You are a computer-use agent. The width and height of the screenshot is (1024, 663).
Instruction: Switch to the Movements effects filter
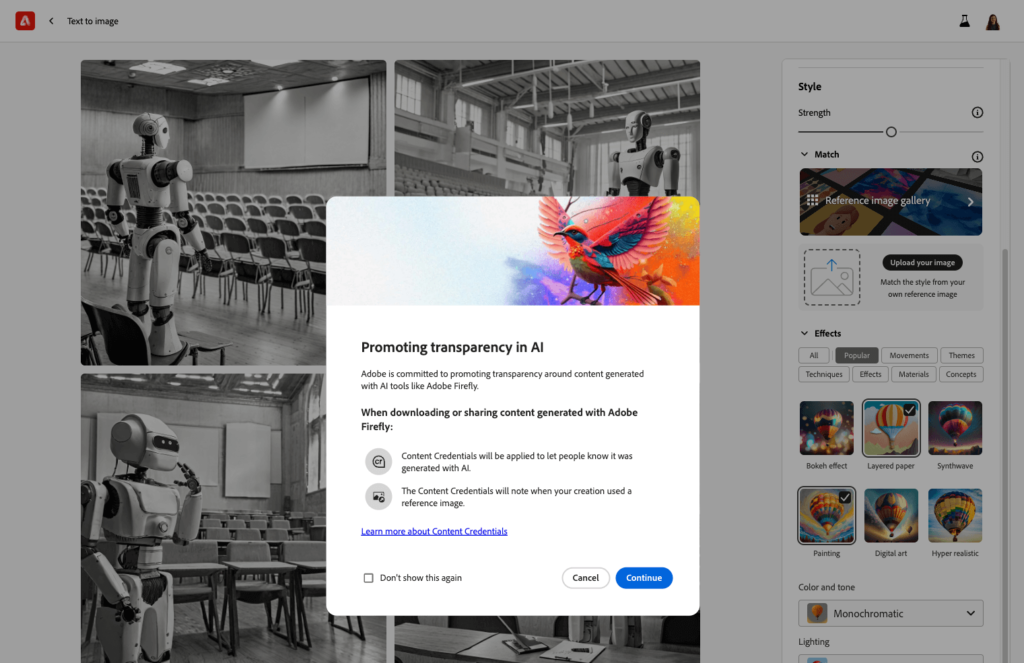pyautogui.click(x=908, y=355)
